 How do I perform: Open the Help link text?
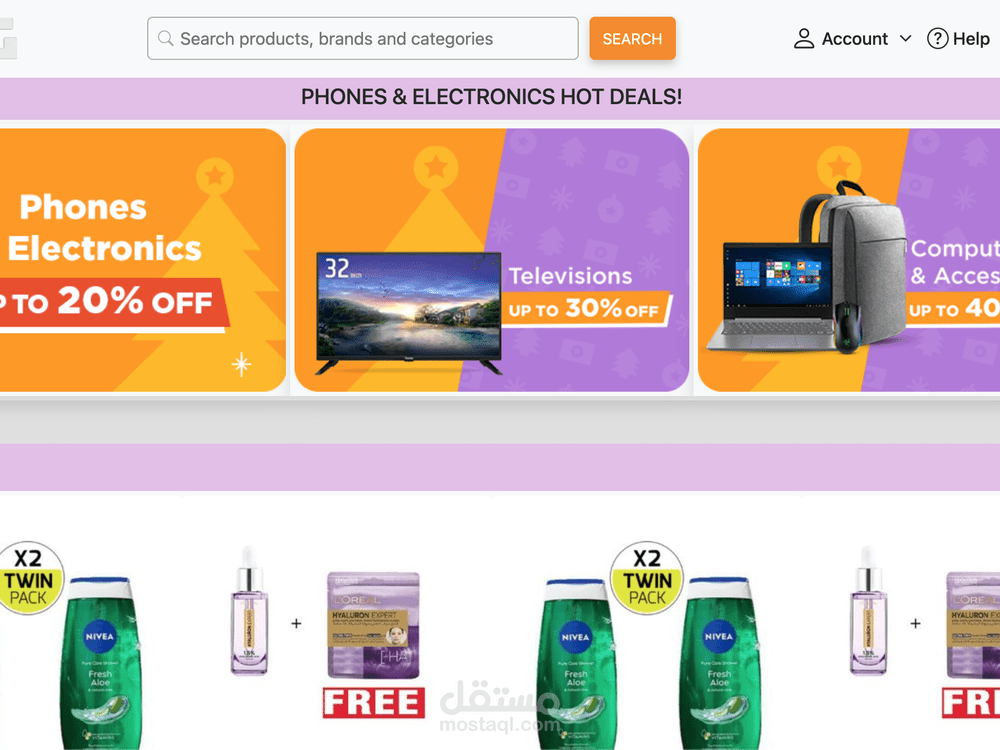tap(971, 39)
